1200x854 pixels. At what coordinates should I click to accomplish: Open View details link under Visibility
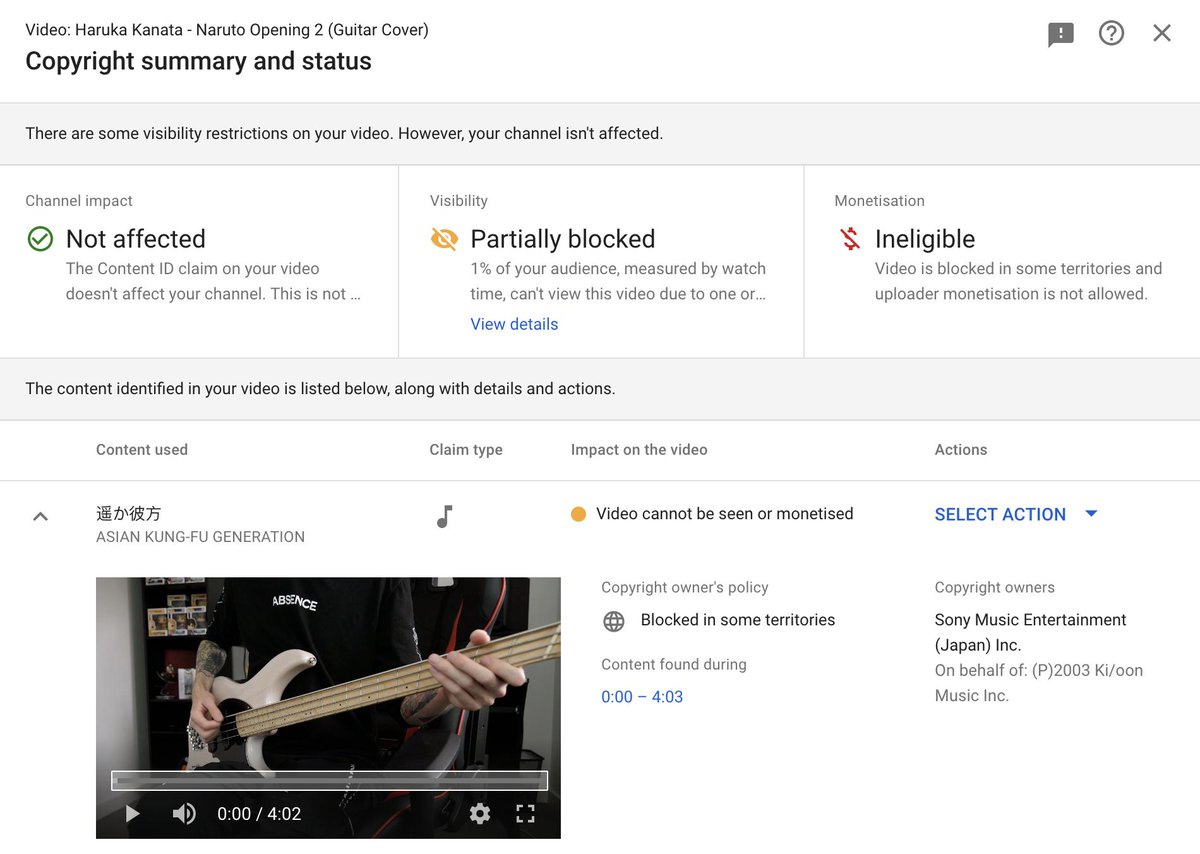514,324
